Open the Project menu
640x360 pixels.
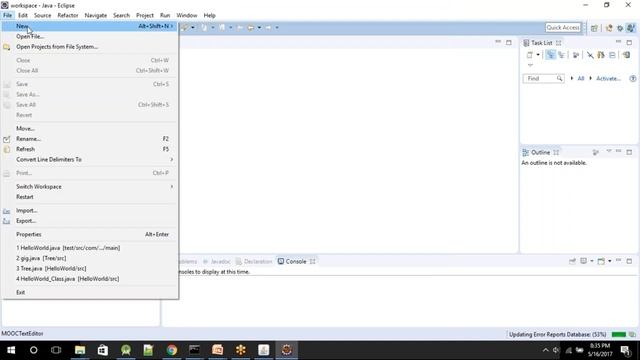(x=145, y=16)
